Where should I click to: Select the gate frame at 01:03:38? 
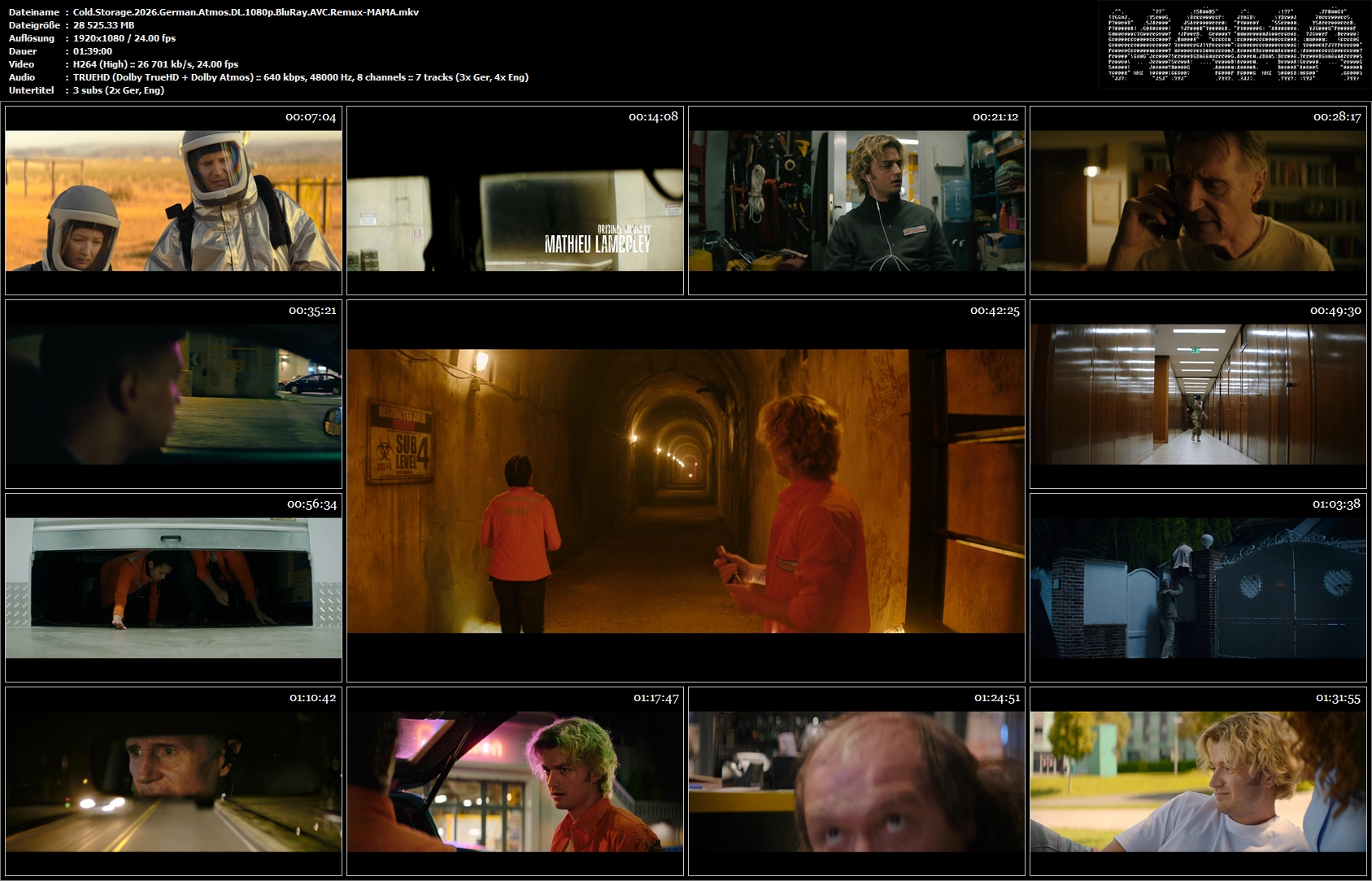tap(1198, 587)
